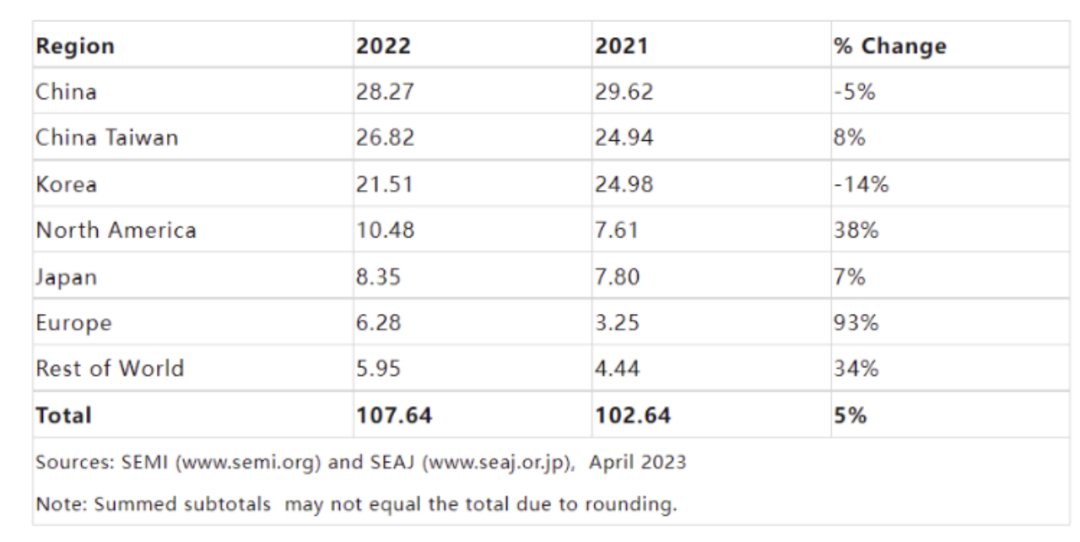Select North America 2021 value 7.61

click(x=616, y=230)
